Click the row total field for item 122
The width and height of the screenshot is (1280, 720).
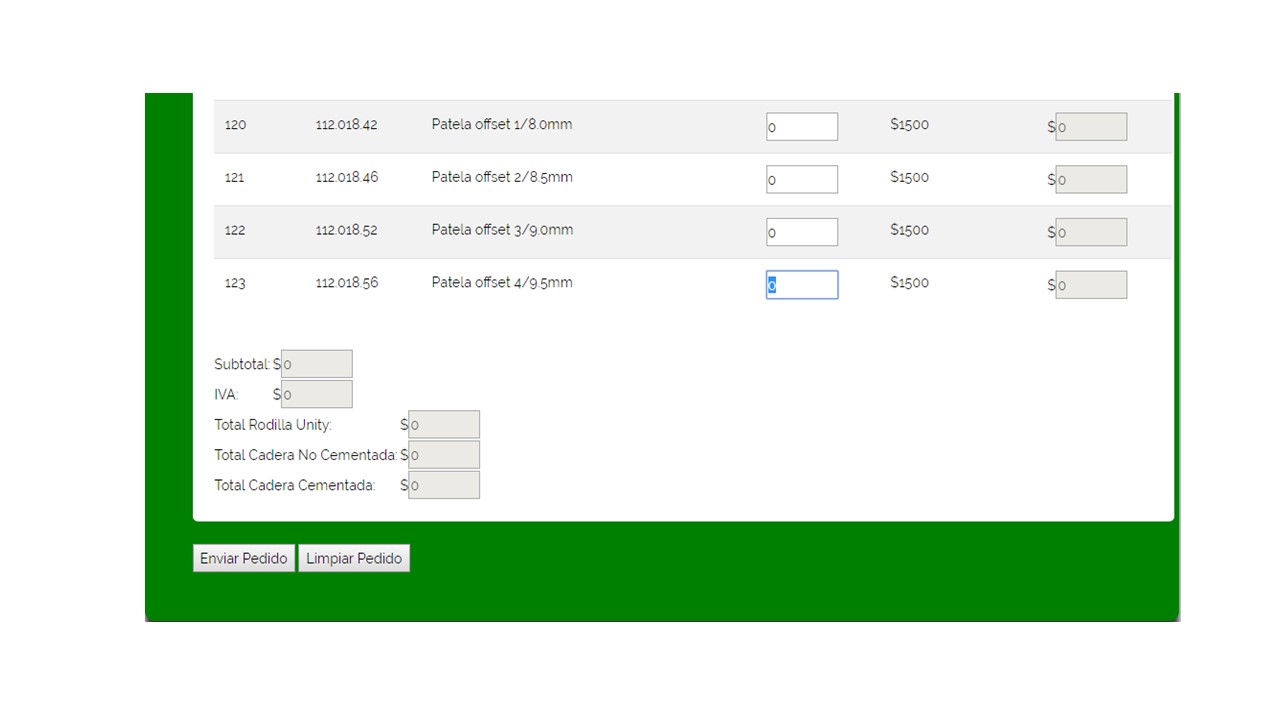coord(1091,232)
